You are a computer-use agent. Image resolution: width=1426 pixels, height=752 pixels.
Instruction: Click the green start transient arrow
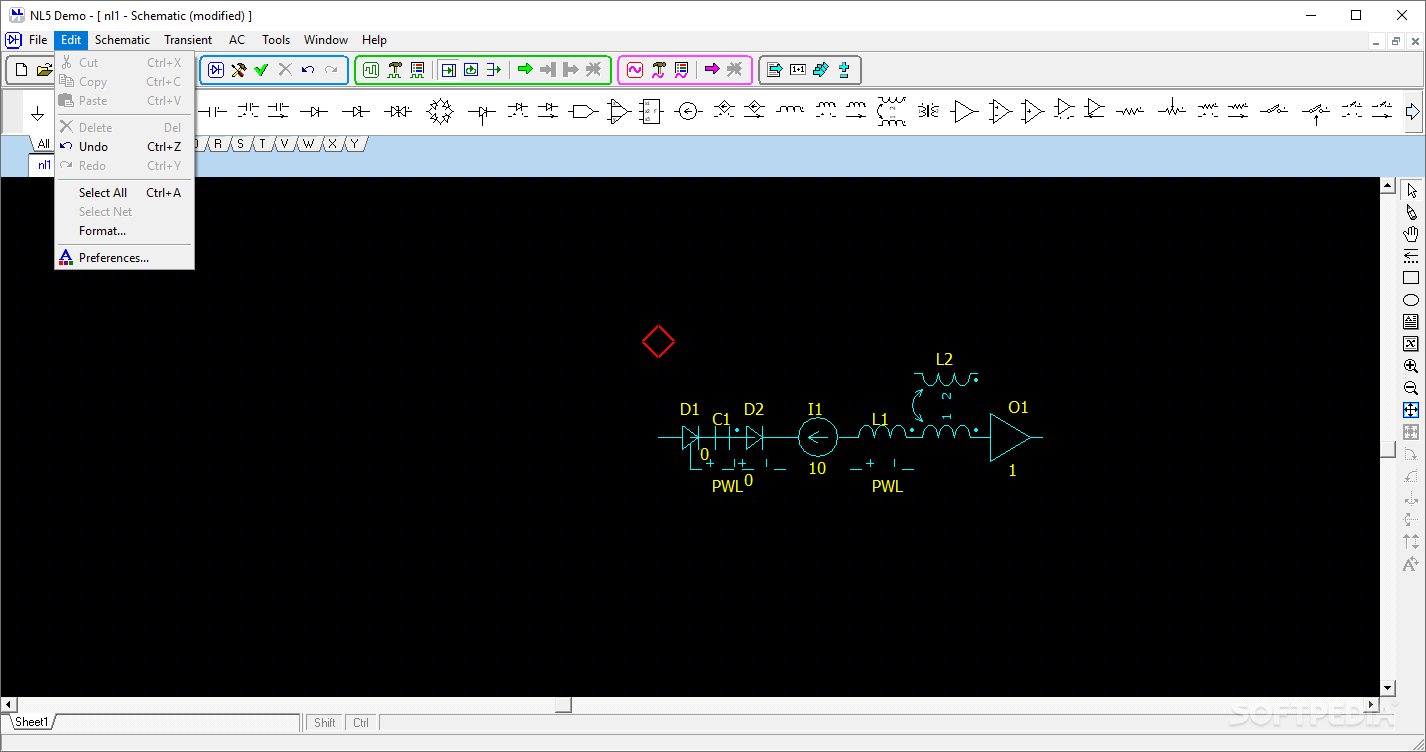tap(525, 70)
